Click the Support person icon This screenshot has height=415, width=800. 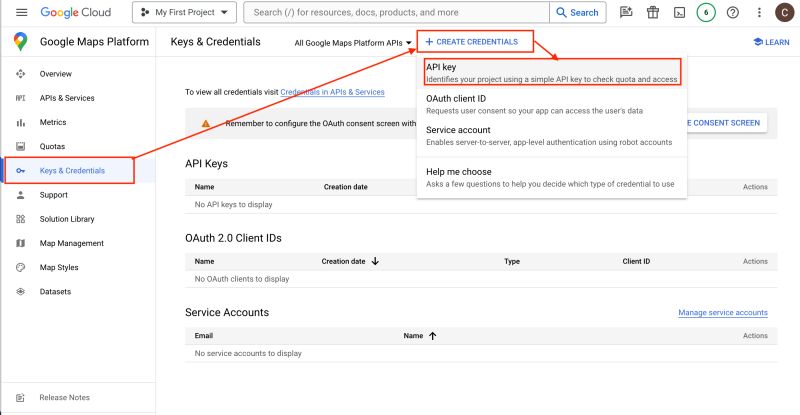(20, 195)
